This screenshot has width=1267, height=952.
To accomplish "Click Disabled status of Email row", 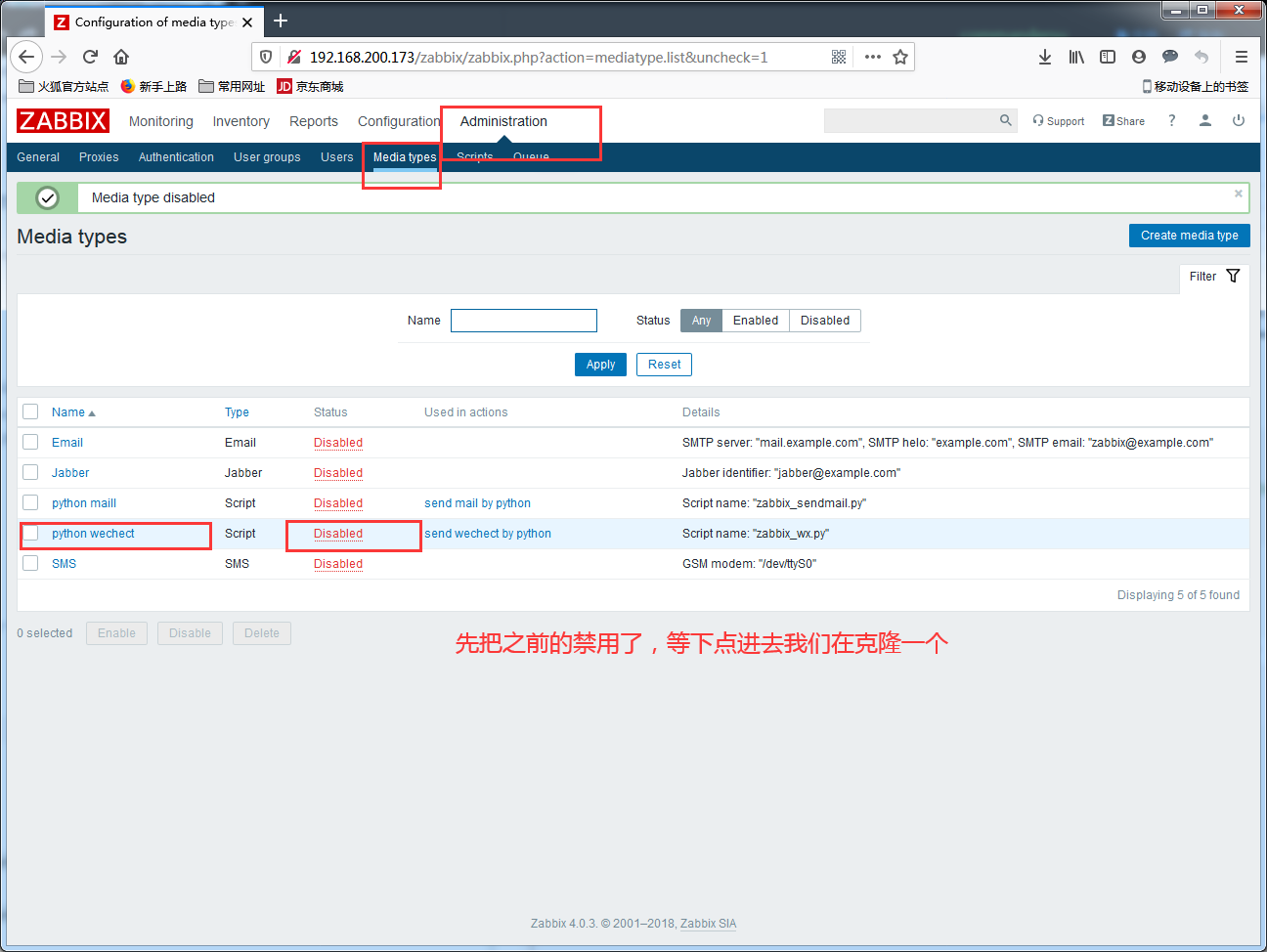I will [x=338, y=443].
